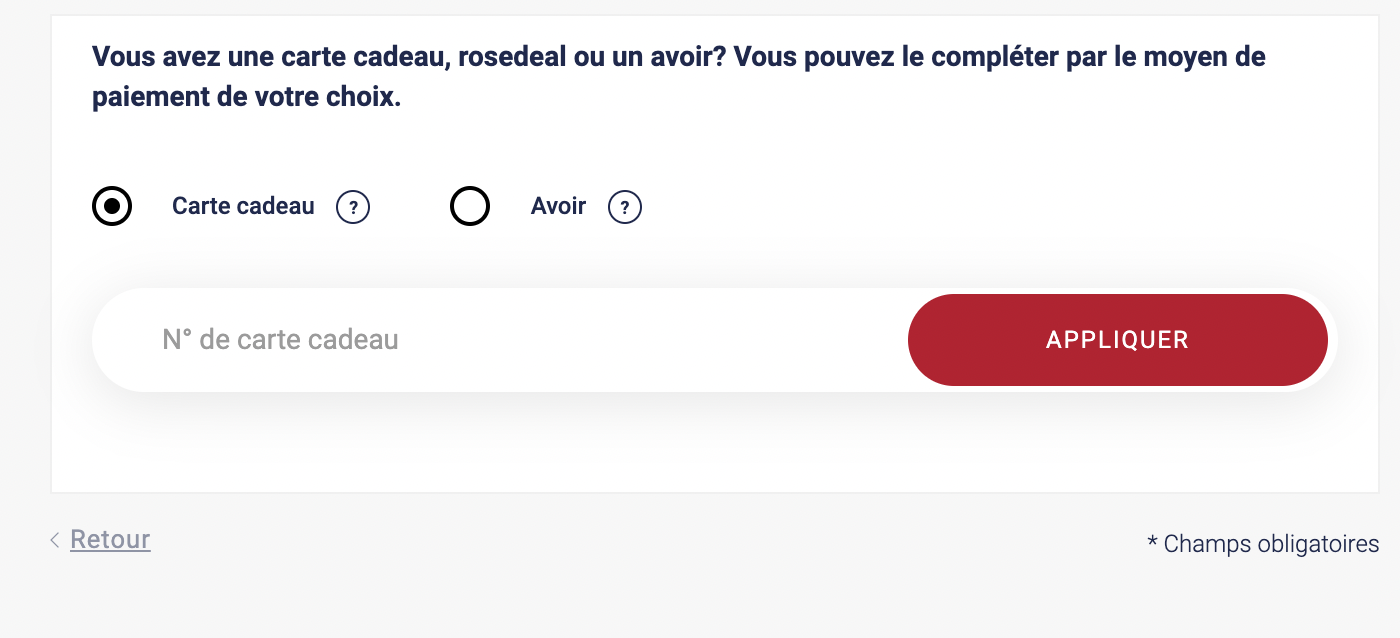Focus the N° de carte cadeau field

point(500,340)
